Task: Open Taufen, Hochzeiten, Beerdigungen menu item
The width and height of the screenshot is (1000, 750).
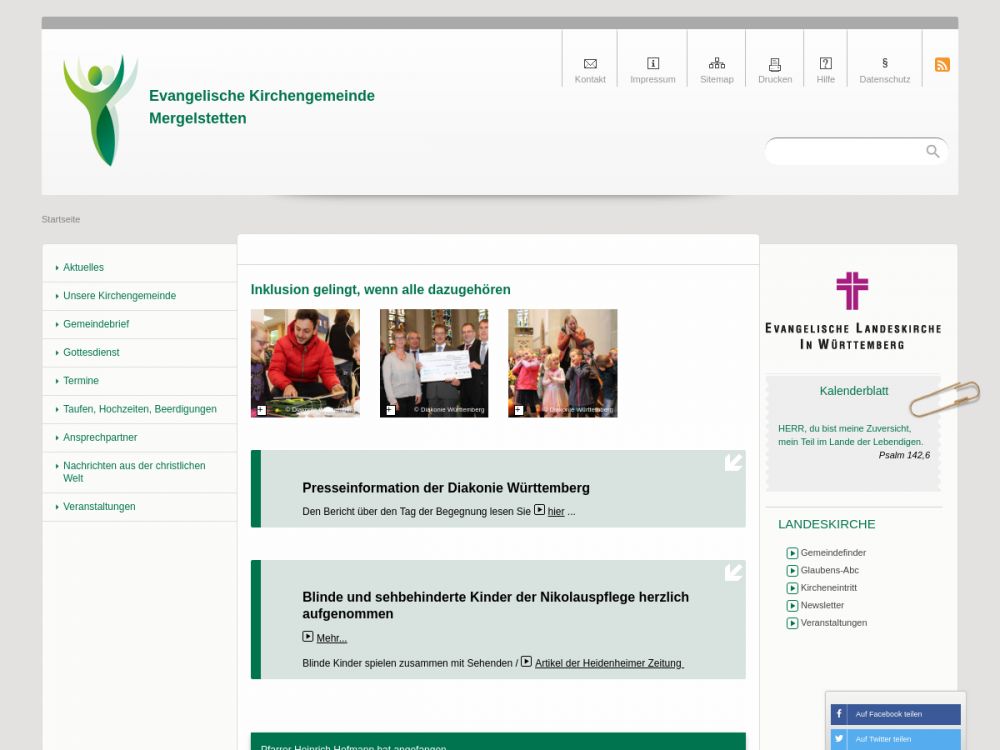Action: coord(139,409)
